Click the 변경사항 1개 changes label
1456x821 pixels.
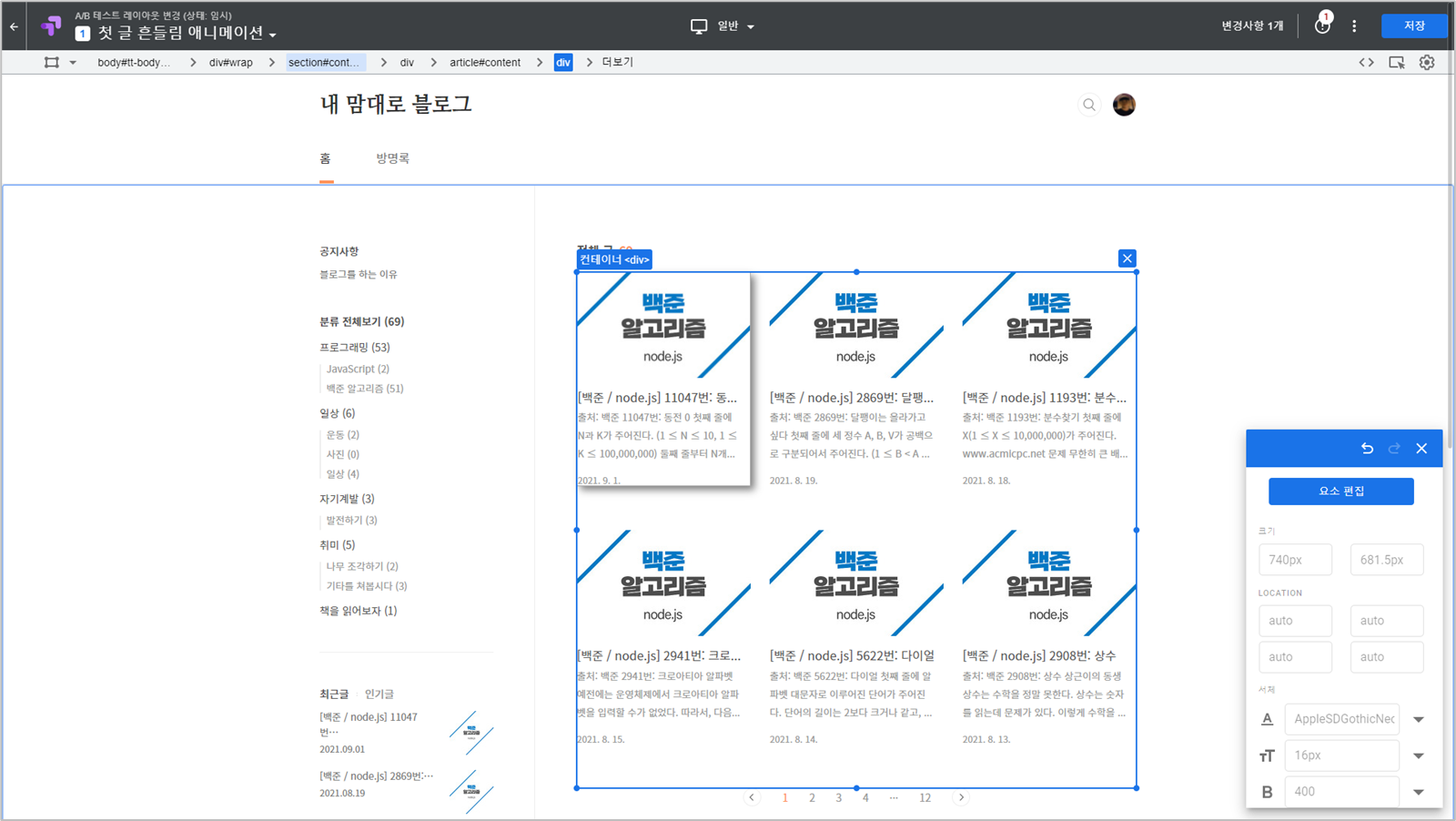pyautogui.click(x=1252, y=25)
